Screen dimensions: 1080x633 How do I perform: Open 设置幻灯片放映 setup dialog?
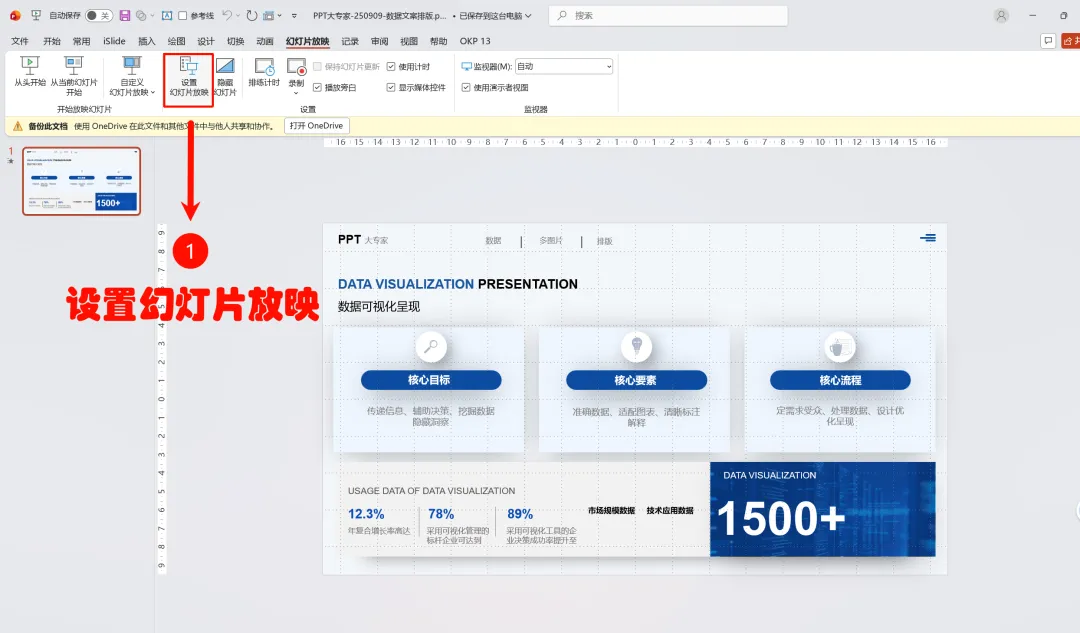click(189, 77)
